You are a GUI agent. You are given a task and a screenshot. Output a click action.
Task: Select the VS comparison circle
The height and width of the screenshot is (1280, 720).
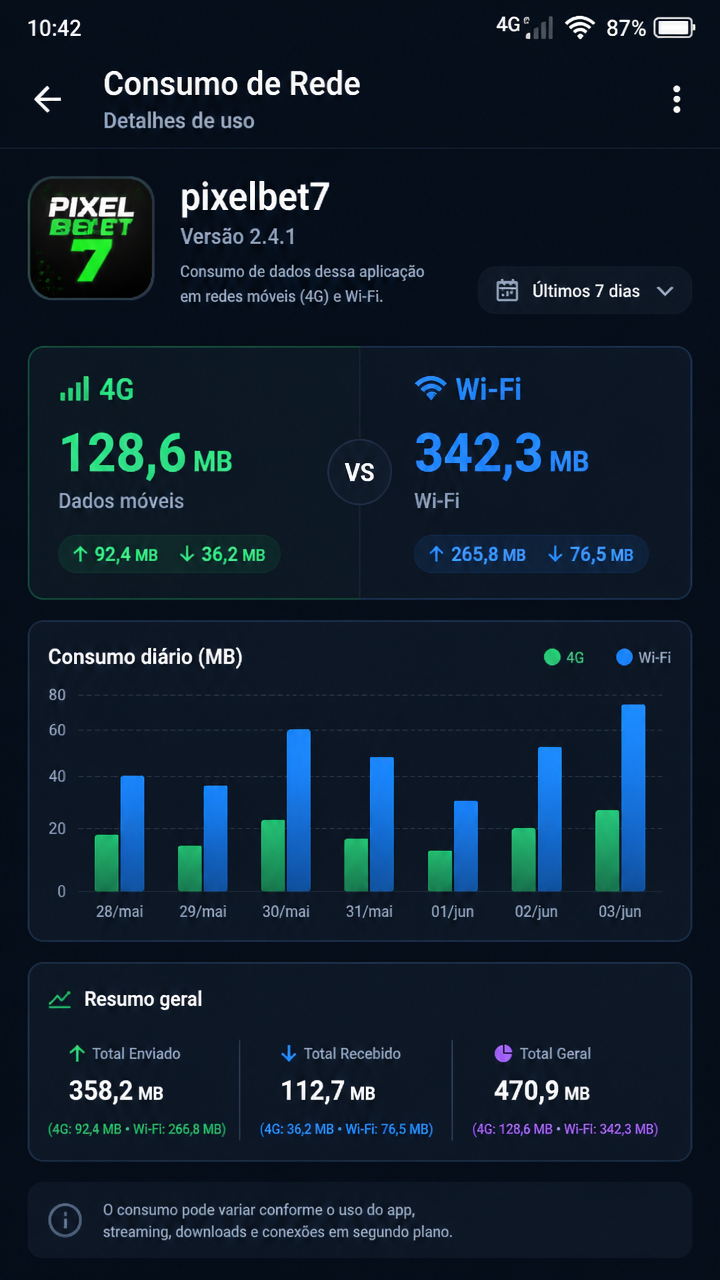click(359, 473)
